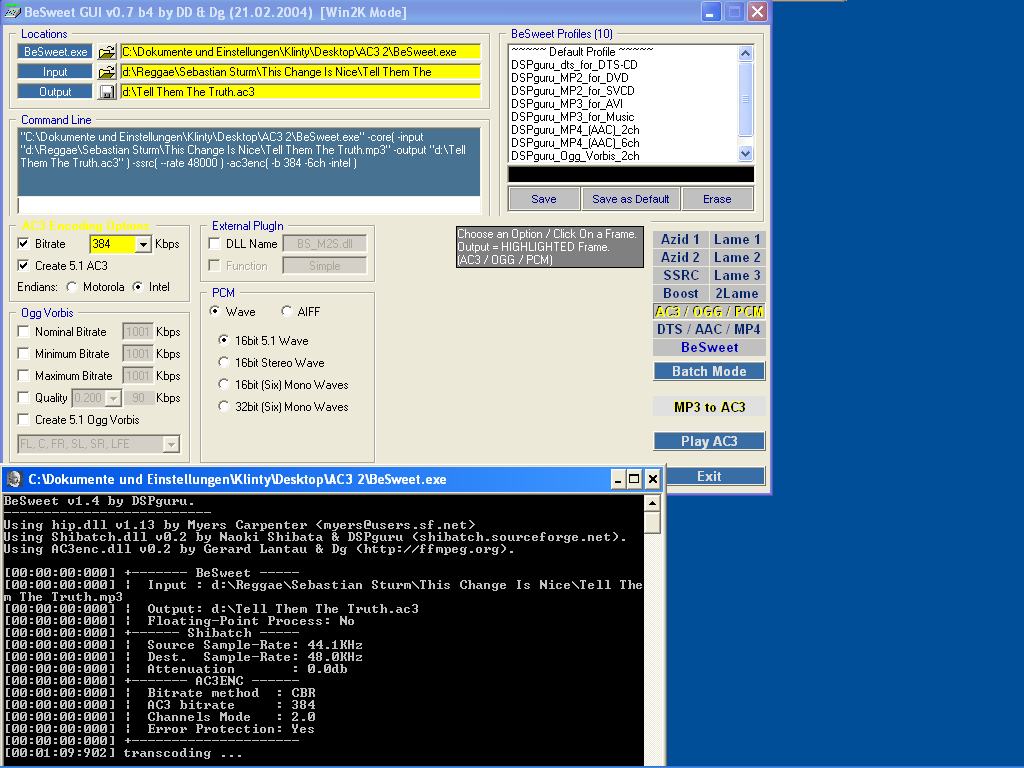Click the Batch Mode button
Image resolution: width=1024 pixels, height=768 pixels.
click(709, 371)
